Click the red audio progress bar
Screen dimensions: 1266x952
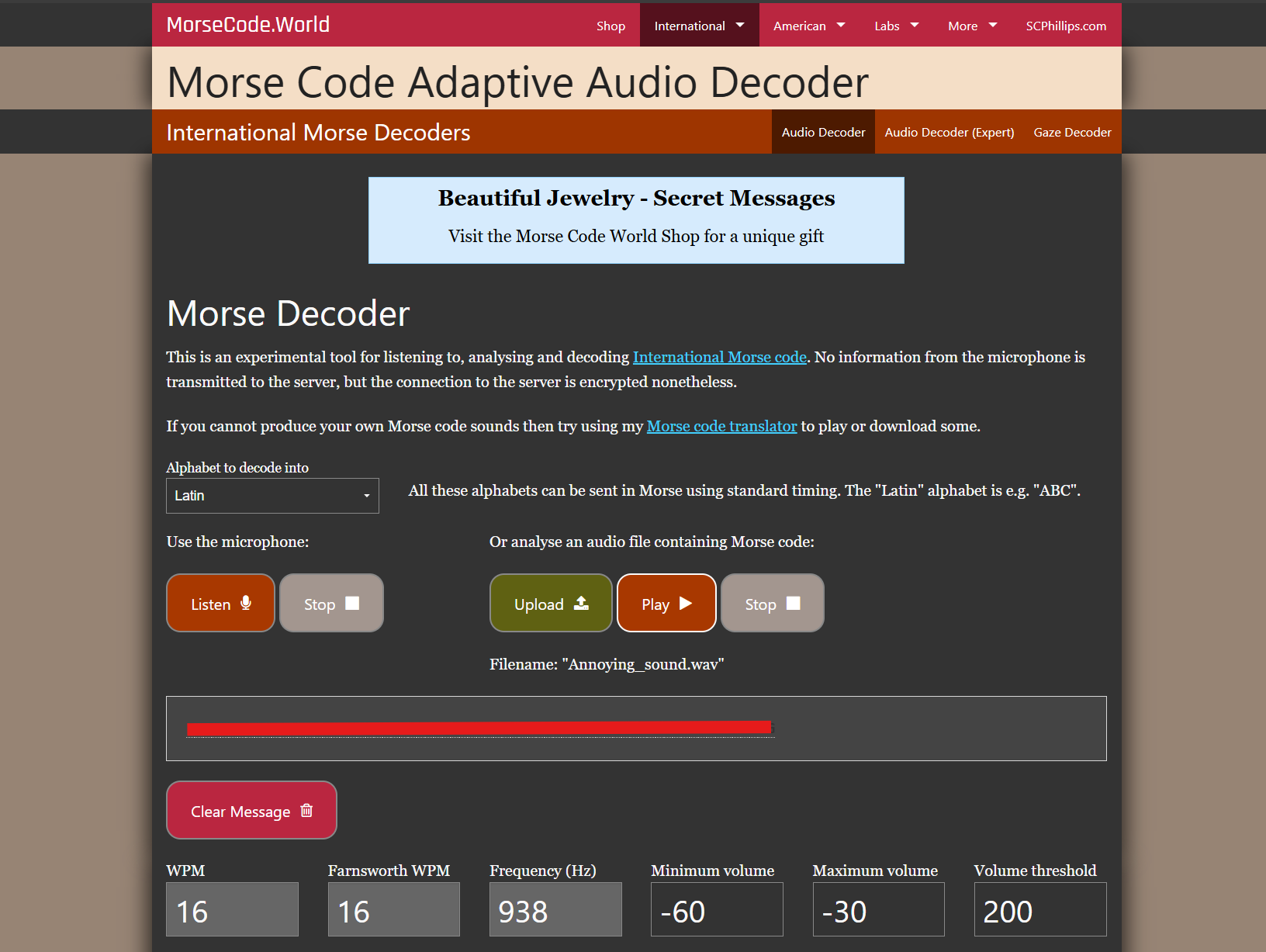(x=479, y=728)
